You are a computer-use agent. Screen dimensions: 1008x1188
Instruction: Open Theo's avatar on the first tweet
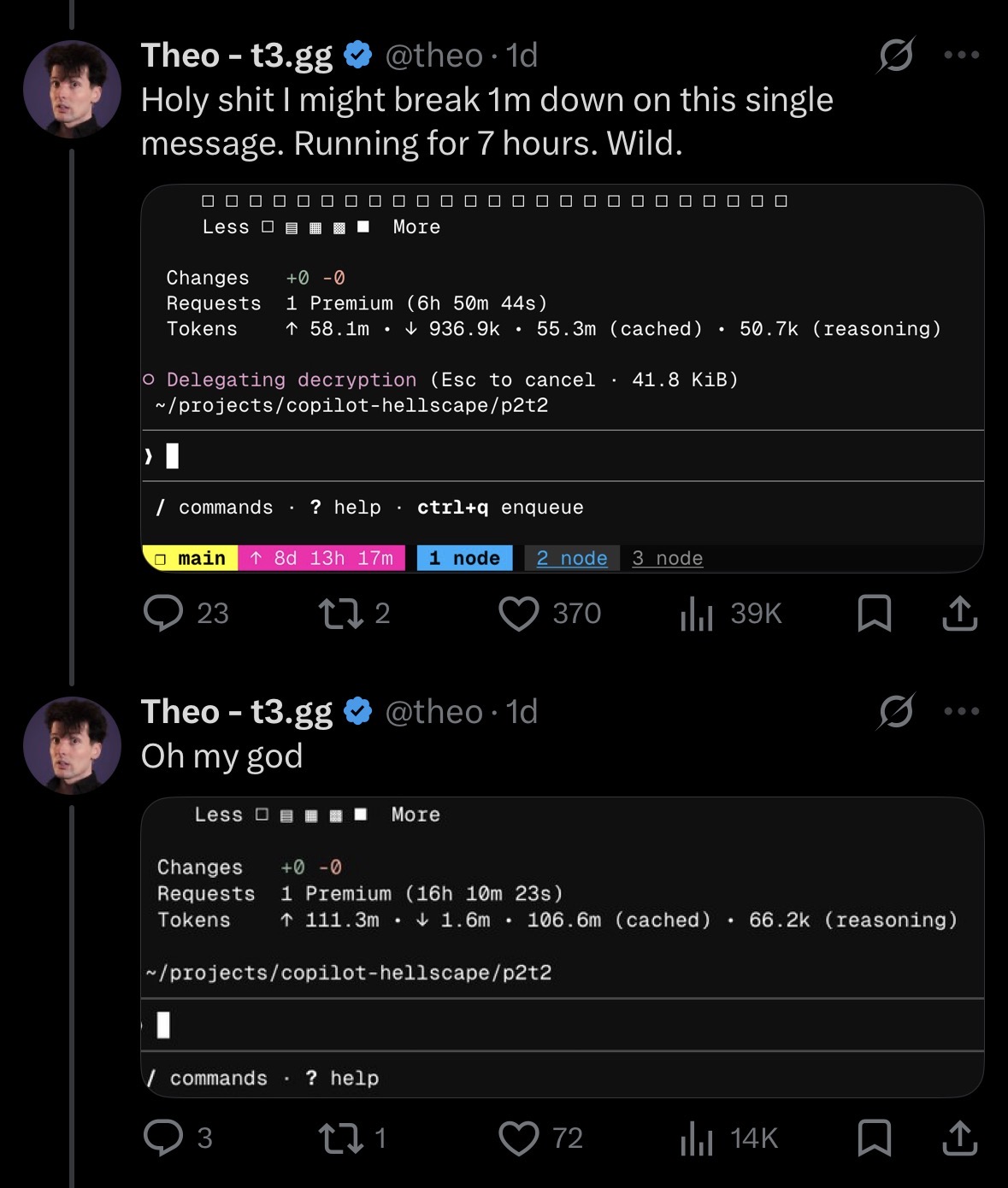pyautogui.click(x=72, y=90)
